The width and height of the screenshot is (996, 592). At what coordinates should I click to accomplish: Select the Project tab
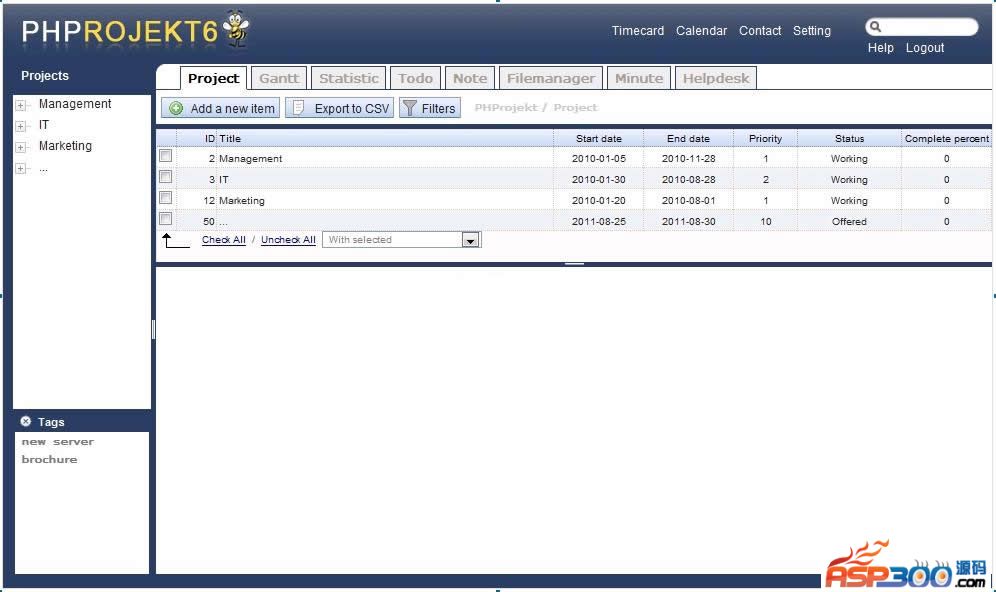tap(213, 78)
